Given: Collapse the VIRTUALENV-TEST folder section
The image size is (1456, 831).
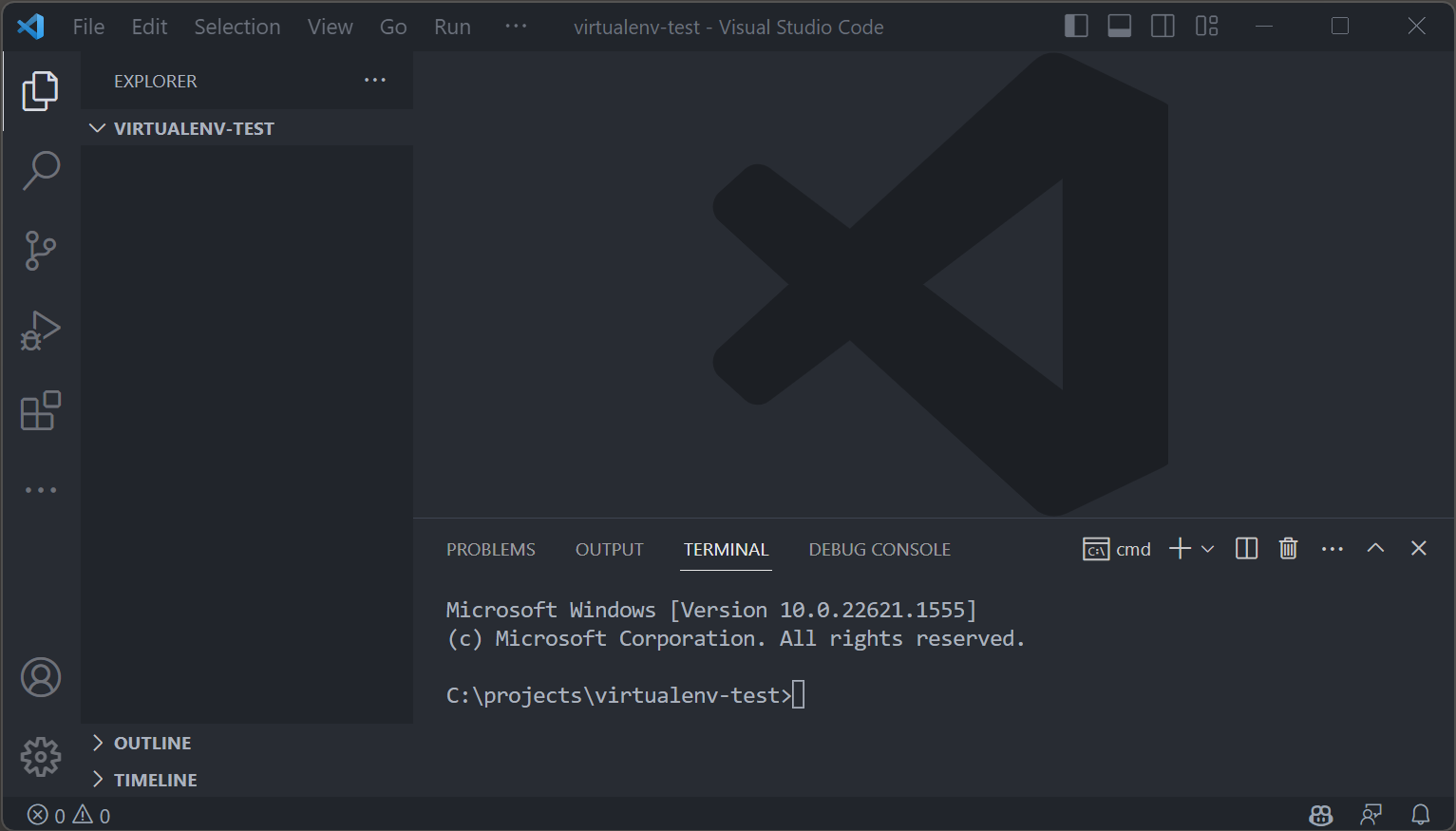Looking at the screenshot, I should pos(193,128).
